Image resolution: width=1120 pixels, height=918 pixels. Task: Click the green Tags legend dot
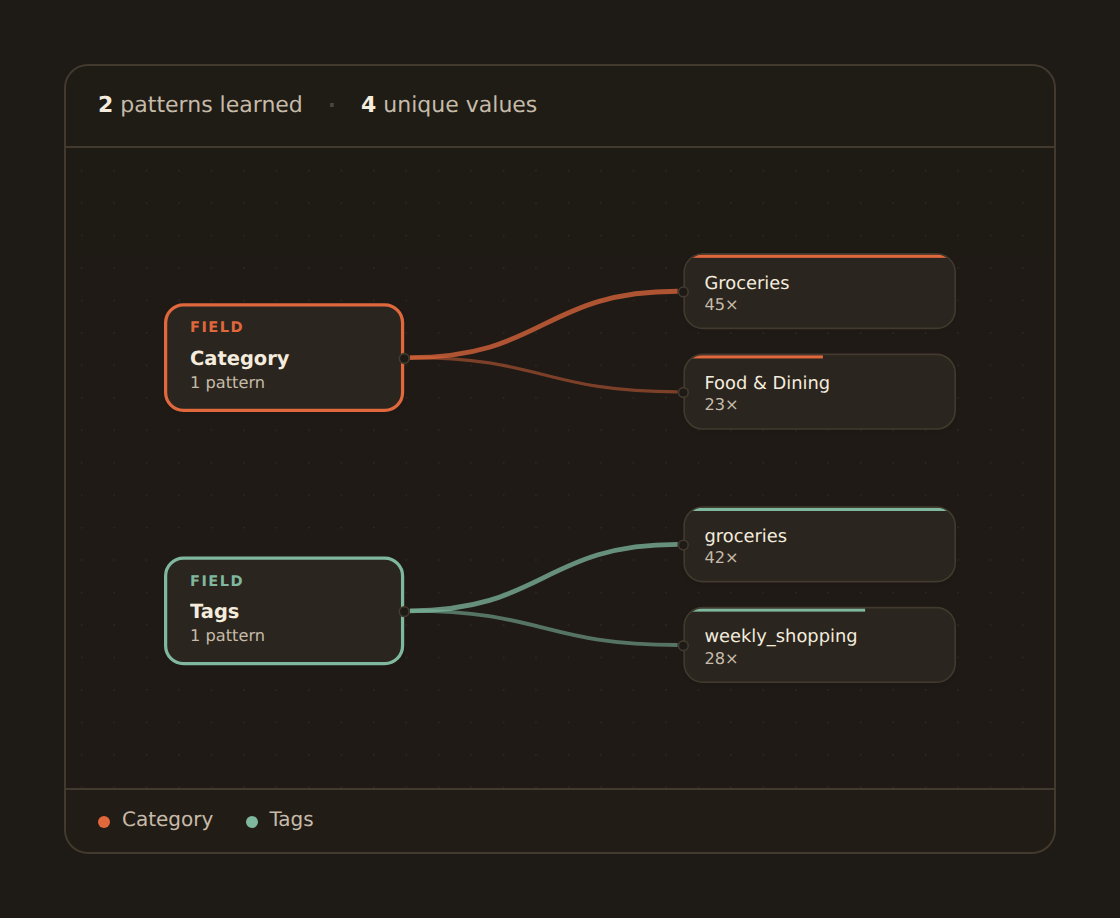tap(251, 822)
